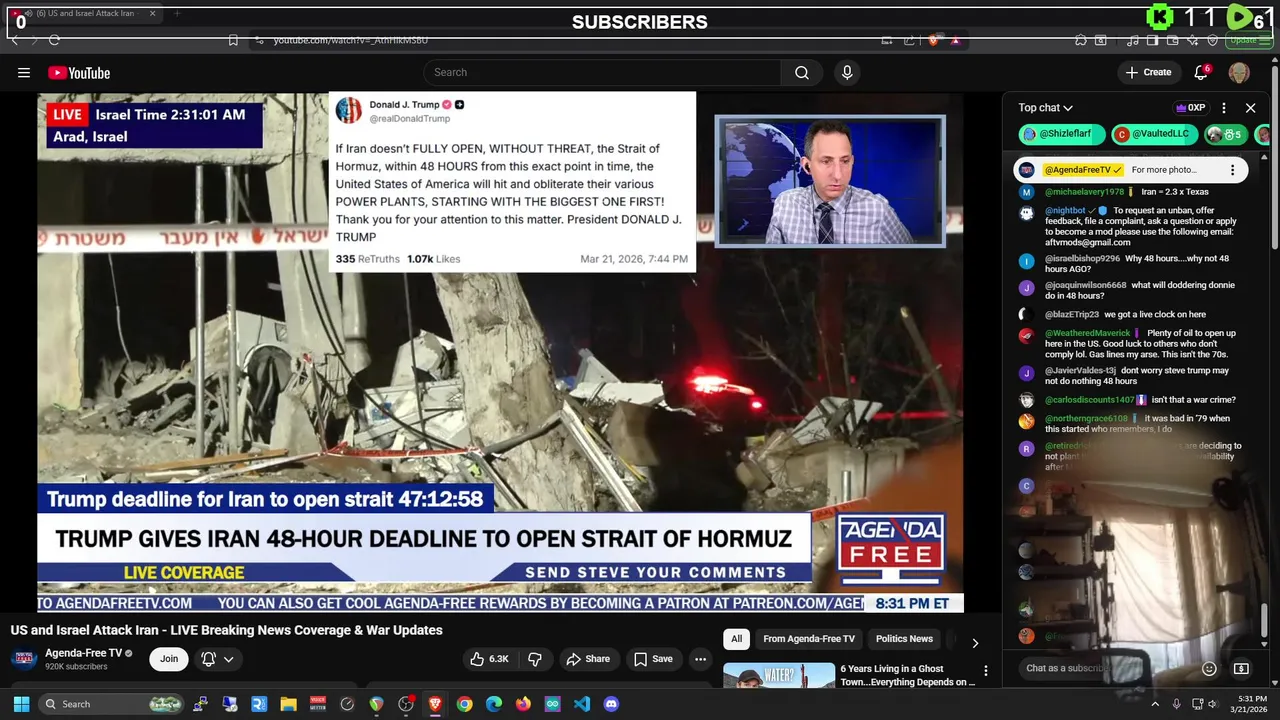Like the video with thumbs up
Viewport: 1280px width, 720px height.
coord(490,659)
